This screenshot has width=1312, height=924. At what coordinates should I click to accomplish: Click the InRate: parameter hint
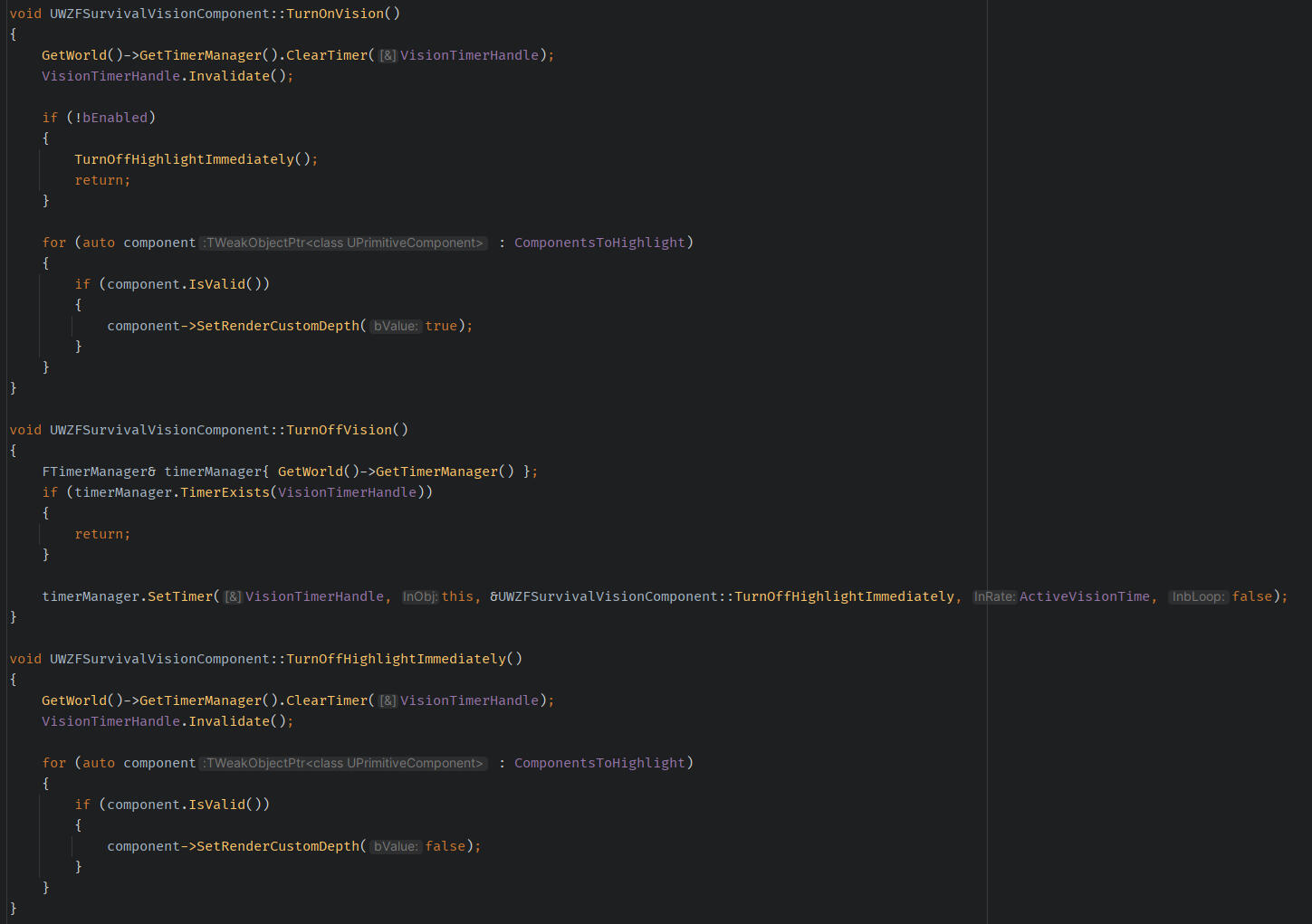tap(994, 597)
